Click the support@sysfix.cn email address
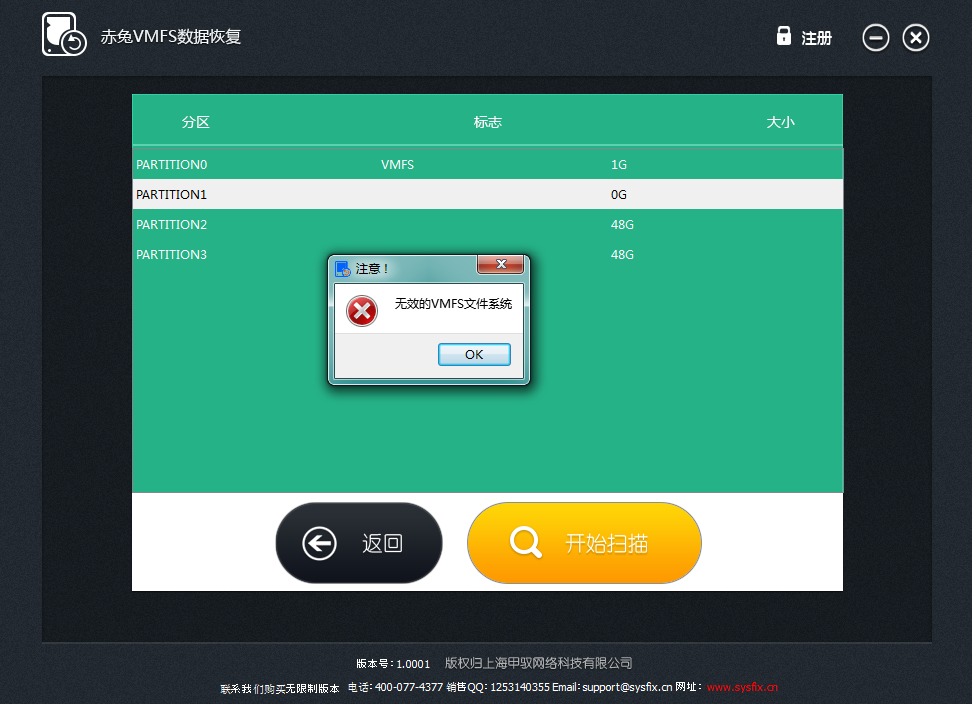 point(627,687)
